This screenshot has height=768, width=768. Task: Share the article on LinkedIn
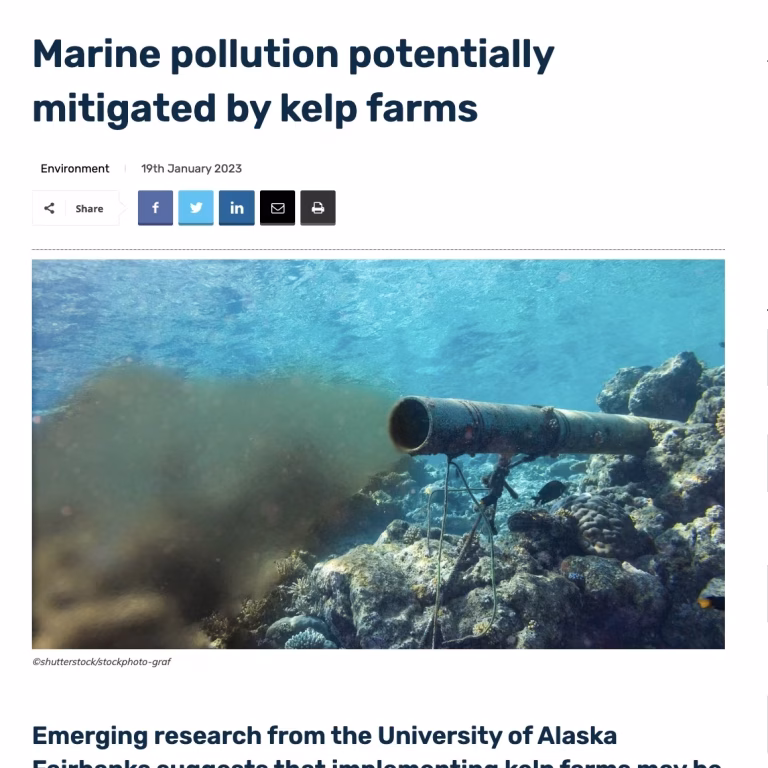click(x=237, y=208)
